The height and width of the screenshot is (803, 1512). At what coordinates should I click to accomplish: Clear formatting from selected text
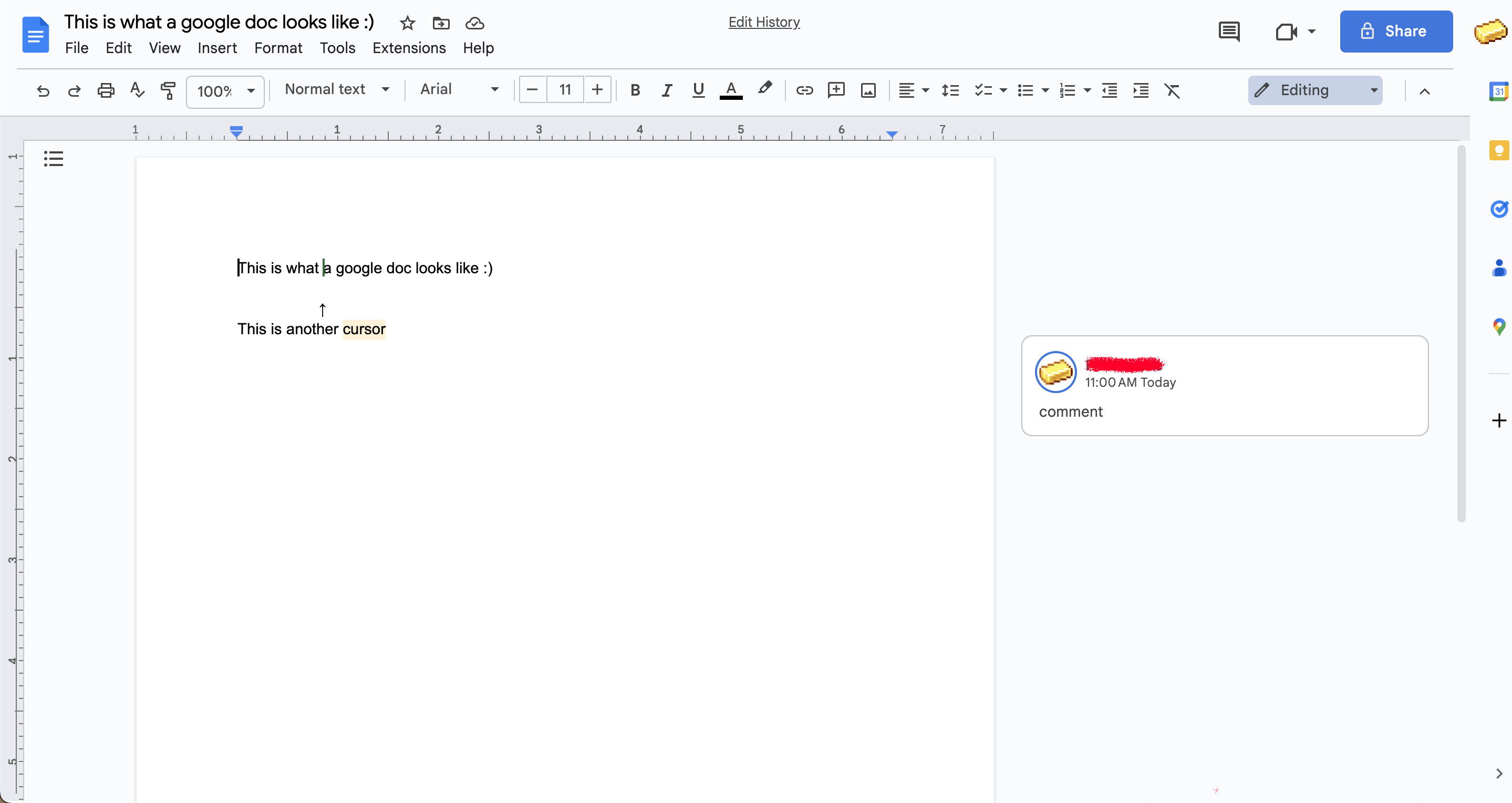(1172, 90)
